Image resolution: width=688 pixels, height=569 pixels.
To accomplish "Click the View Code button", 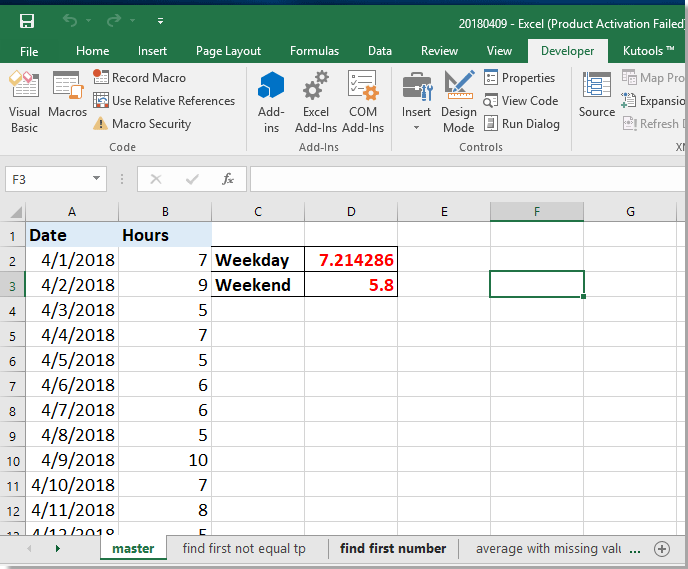I will (521, 101).
